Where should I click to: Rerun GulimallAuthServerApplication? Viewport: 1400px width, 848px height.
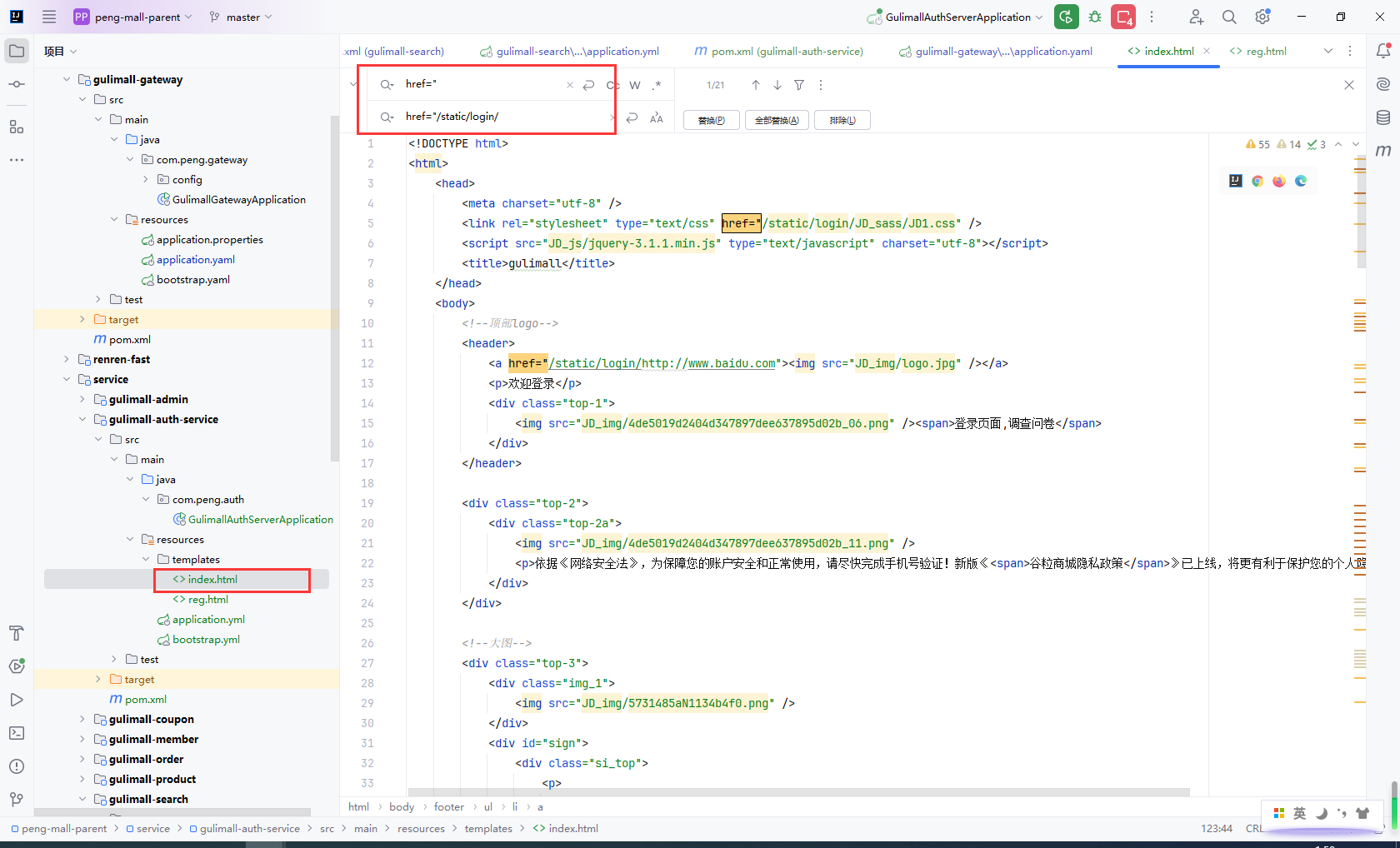[1067, 17]
